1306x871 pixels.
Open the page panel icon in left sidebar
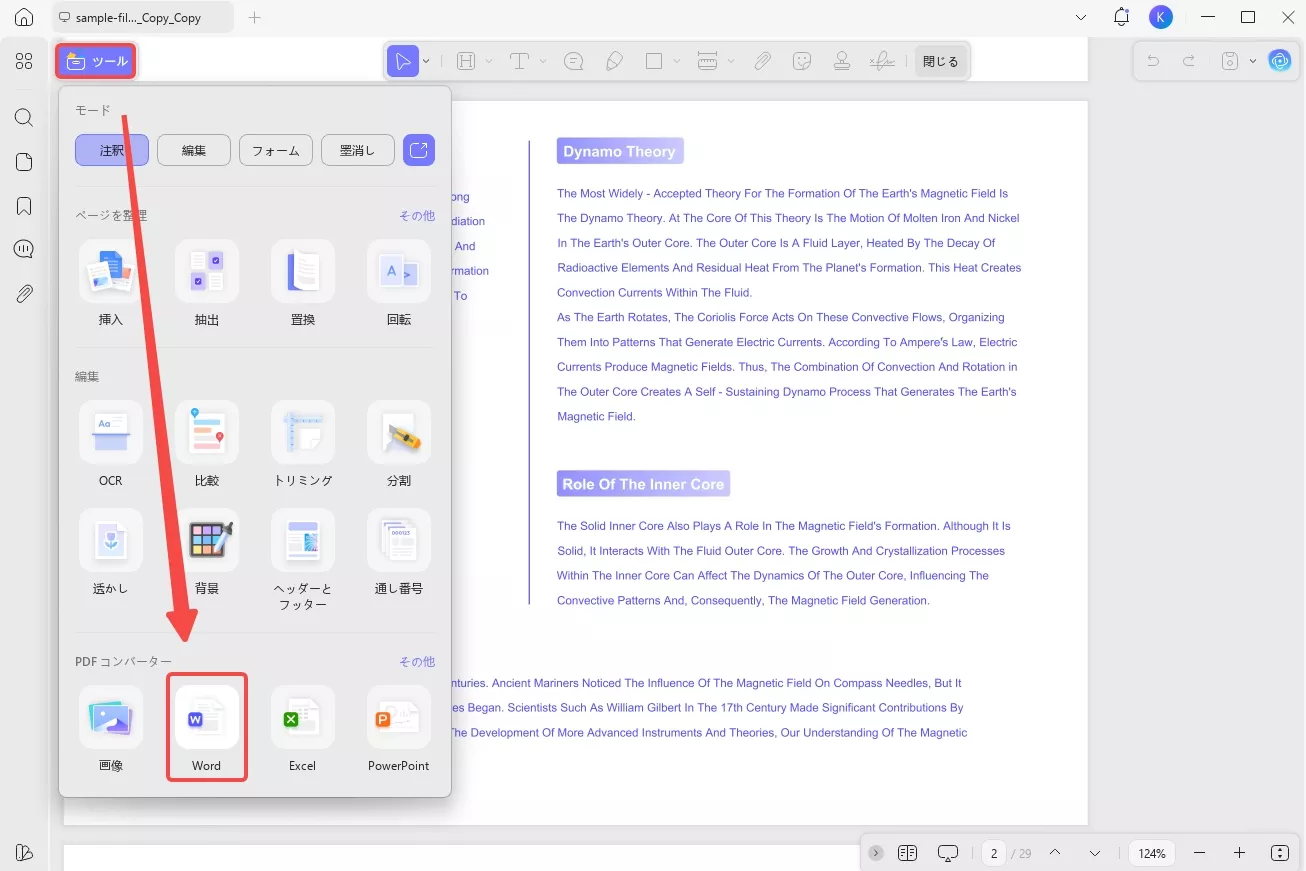pos(24,162)
